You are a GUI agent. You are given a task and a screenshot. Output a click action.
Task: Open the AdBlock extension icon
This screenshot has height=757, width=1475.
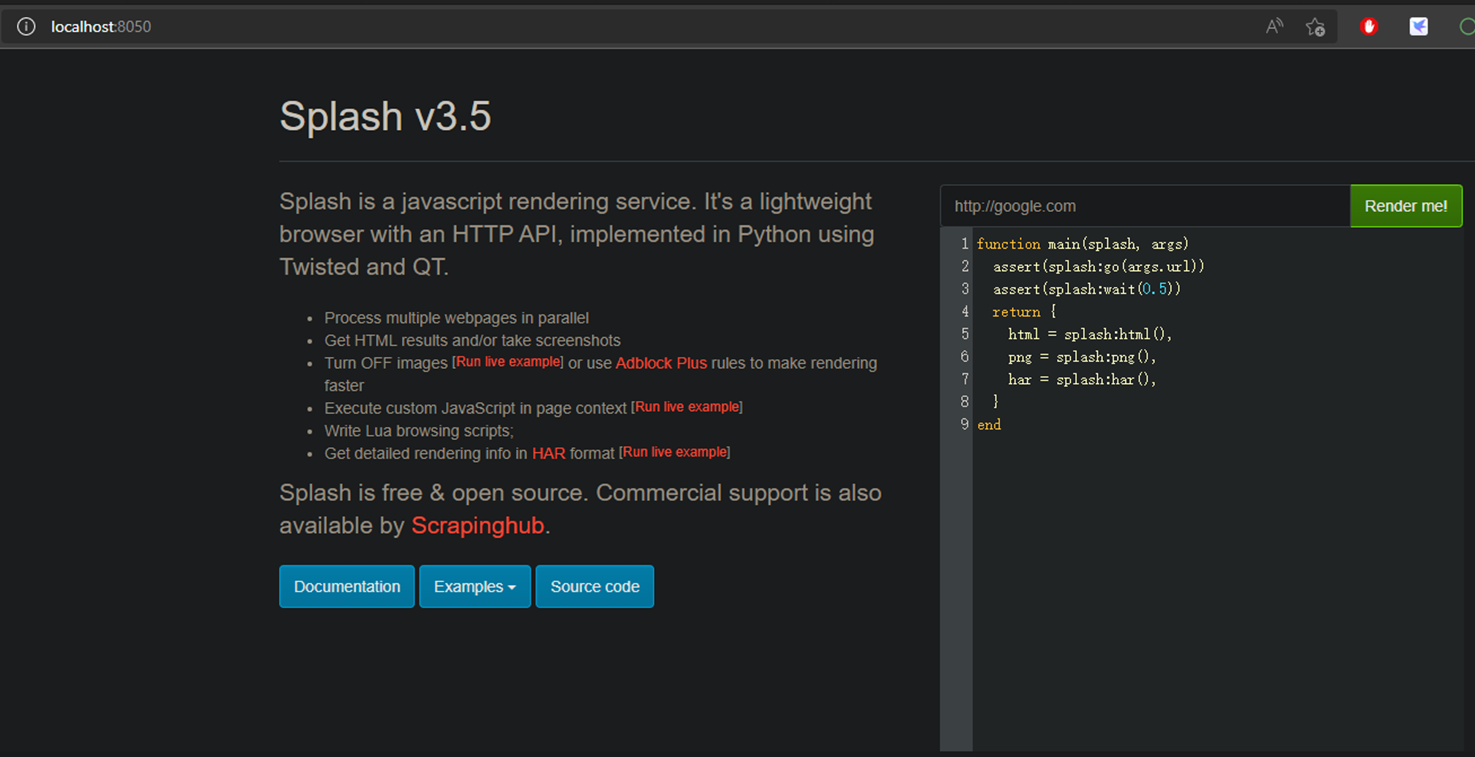tap(1367, 26)
